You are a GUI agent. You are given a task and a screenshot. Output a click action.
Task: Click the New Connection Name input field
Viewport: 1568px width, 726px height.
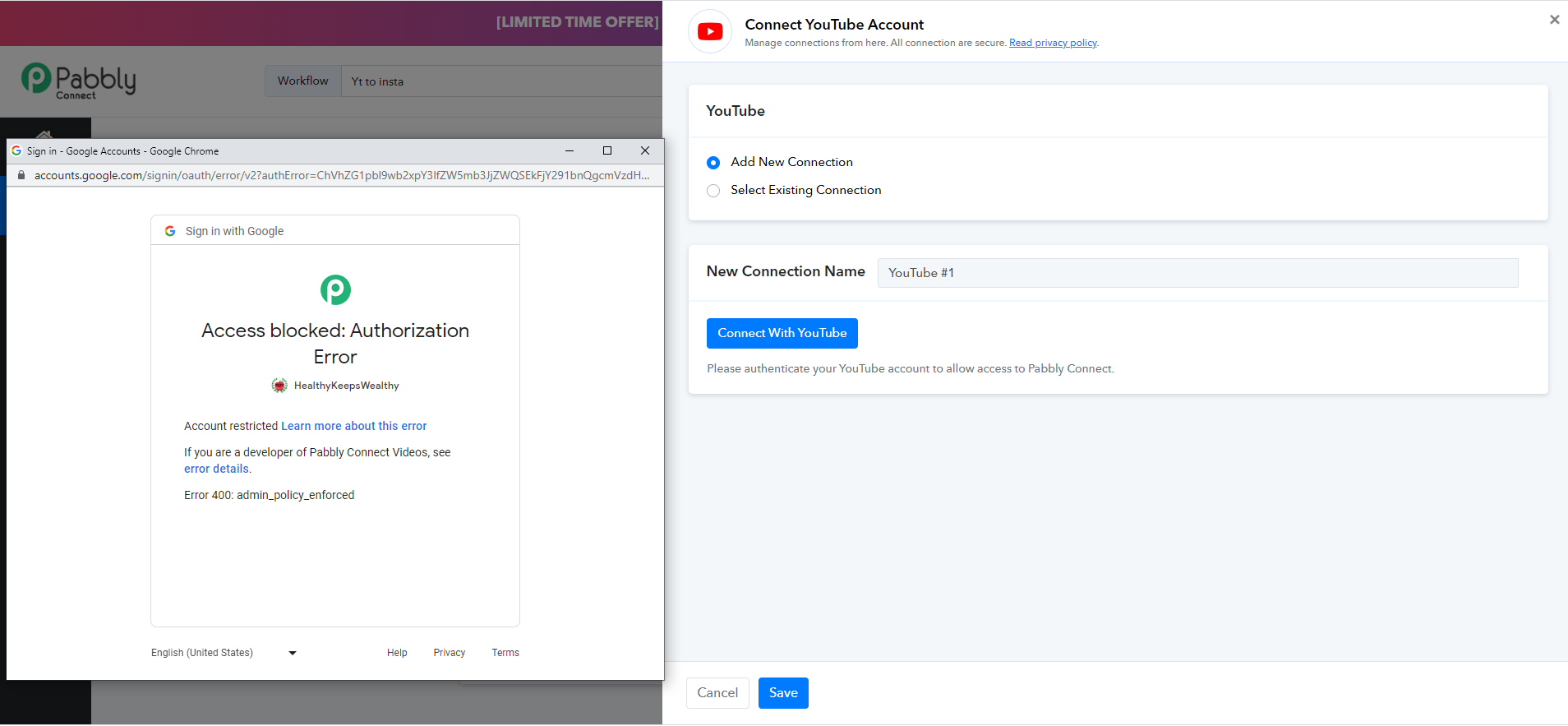pyautogui.click(x=1197, y=273)
